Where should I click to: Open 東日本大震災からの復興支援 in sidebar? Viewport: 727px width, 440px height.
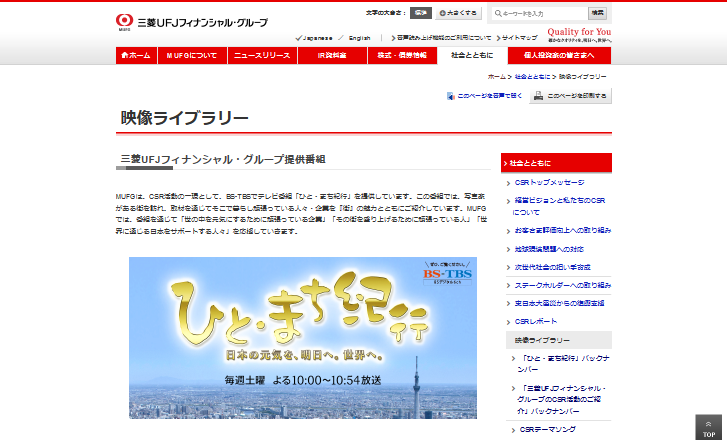(x=559, y=303)
